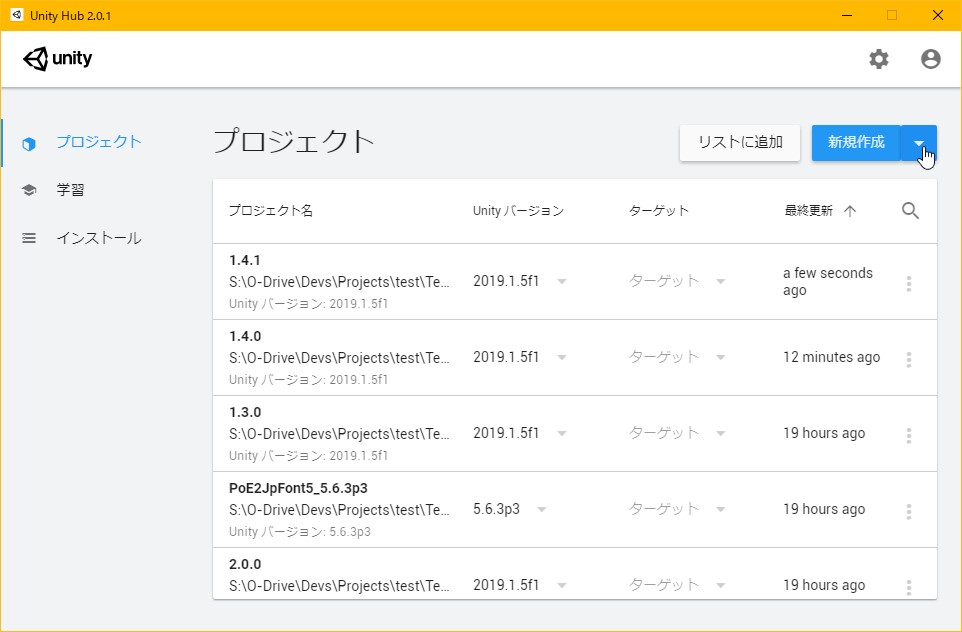Click the cube icon beside プロジェクト in sidebar

coord(29,144)
